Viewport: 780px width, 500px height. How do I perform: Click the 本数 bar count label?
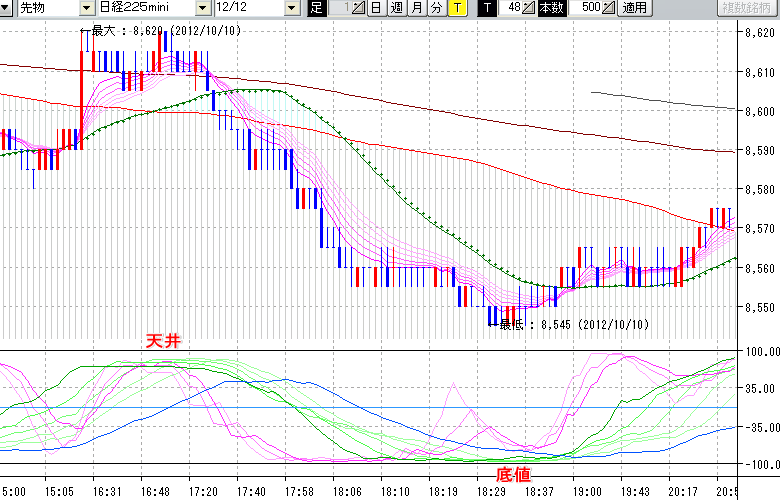pyautogui.click(x=551, y=8)
